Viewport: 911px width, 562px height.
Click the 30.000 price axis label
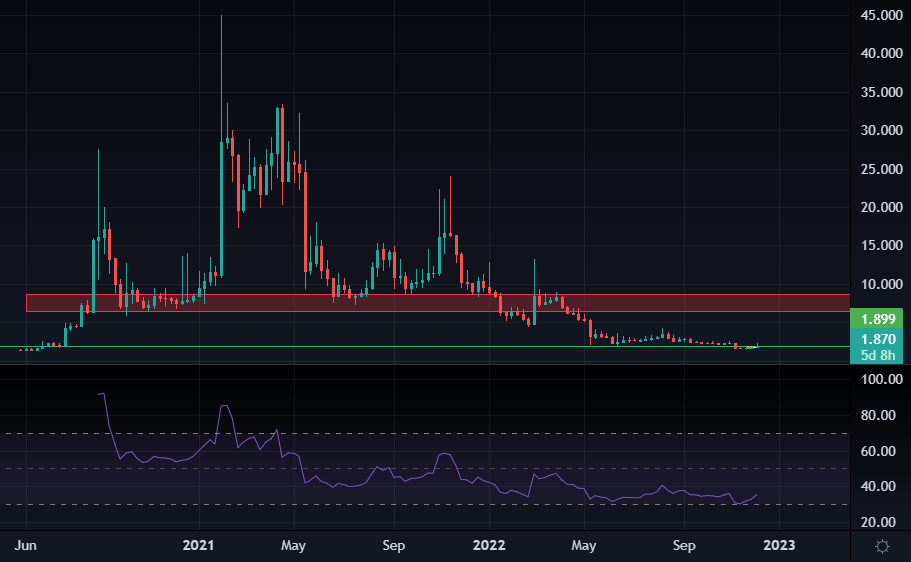(881, 131)
